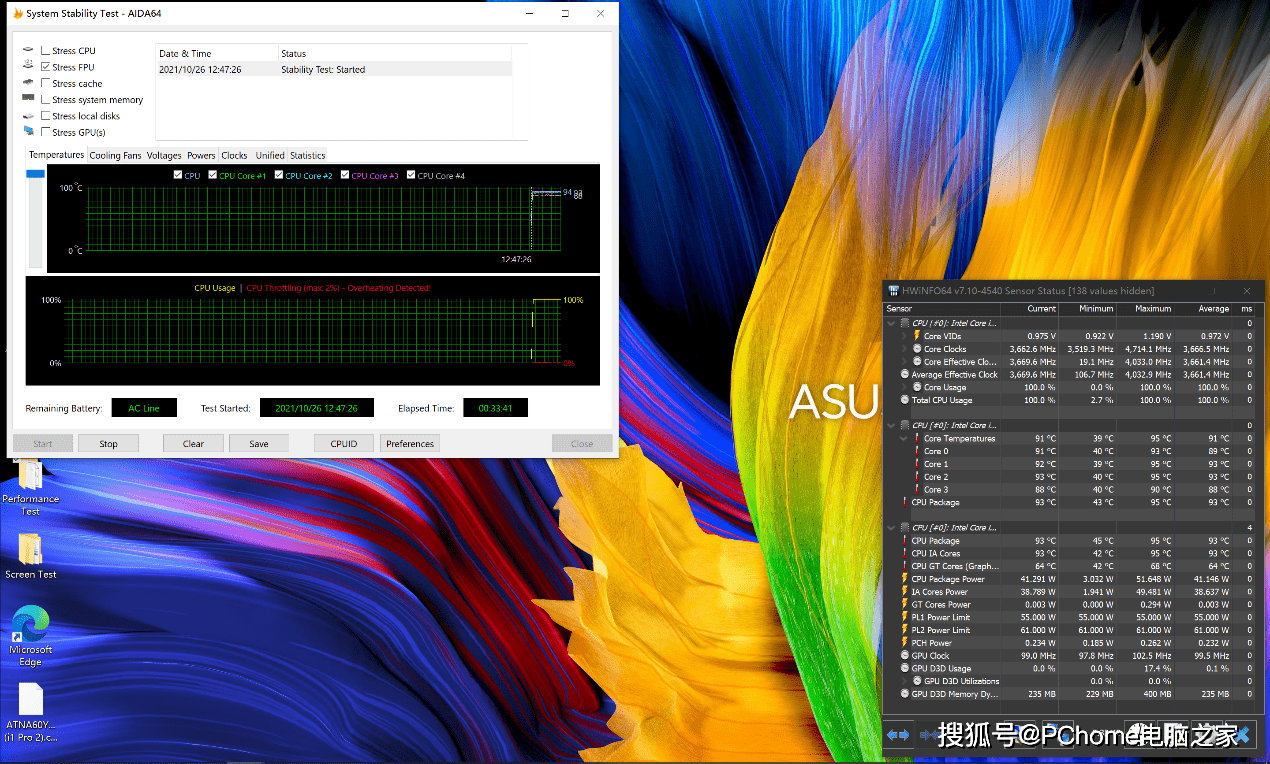Screen dimensions: 1270x764
Task: Open the CPUID panel
Action: click(x=344, y=443)
